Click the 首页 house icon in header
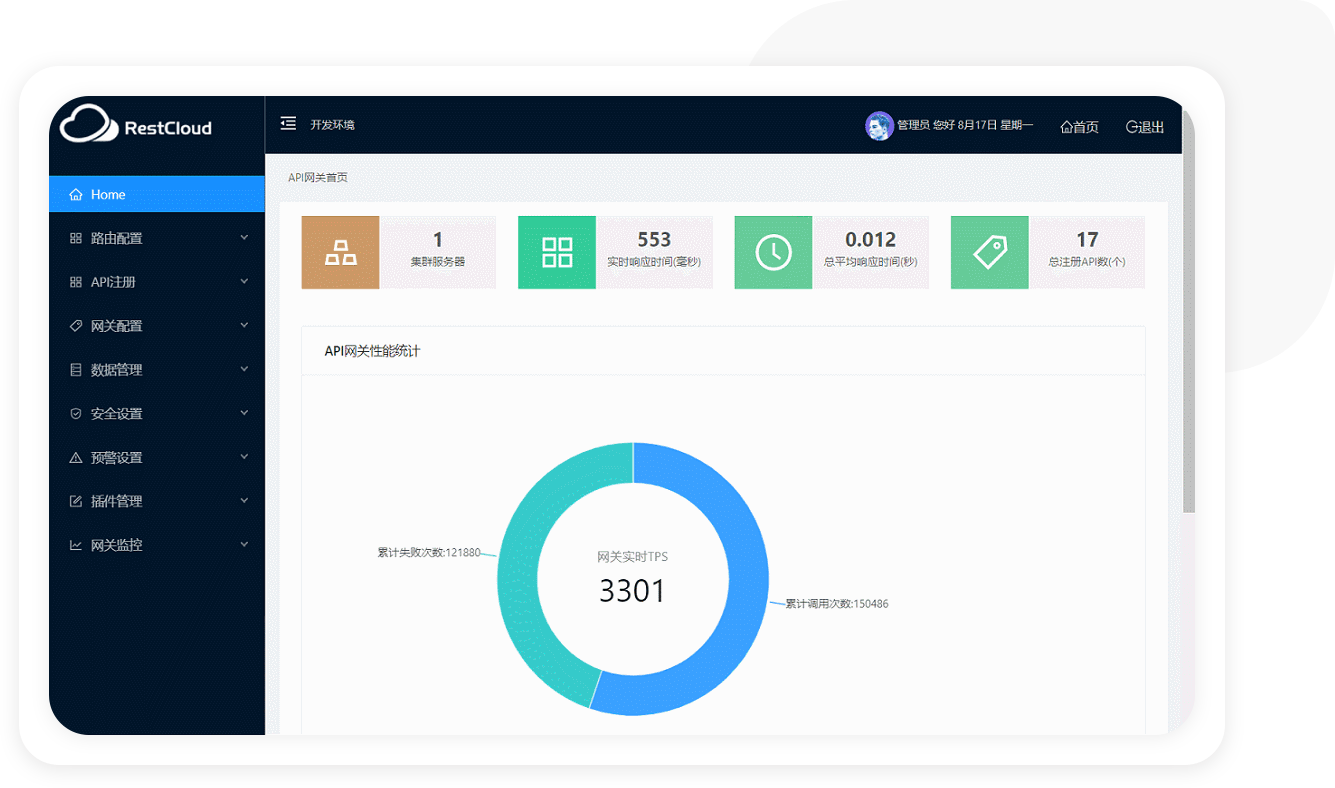Screen dimensions: 1335x788 click(1066, 127)
